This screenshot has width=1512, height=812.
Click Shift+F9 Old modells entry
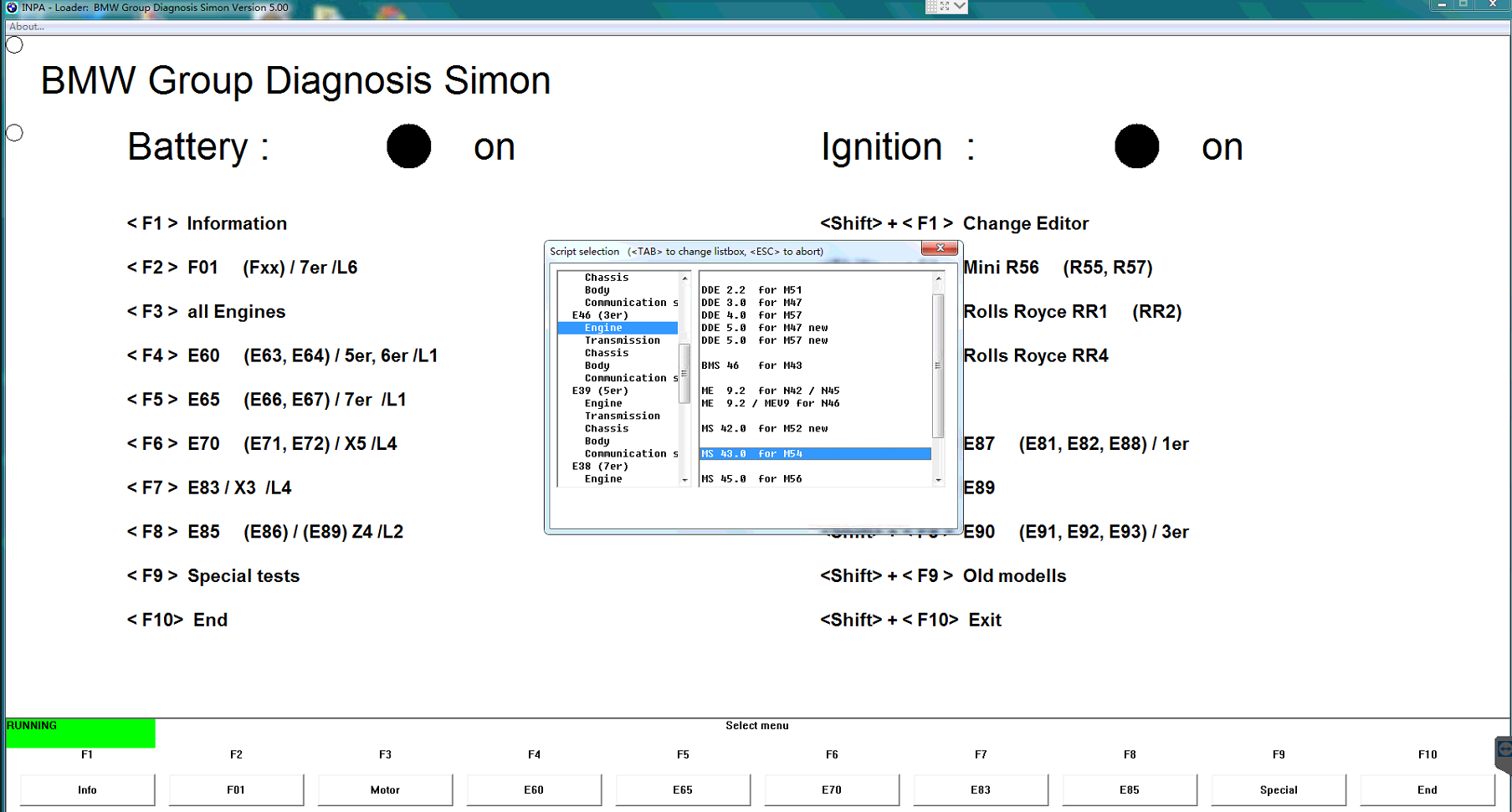point(943,576)
